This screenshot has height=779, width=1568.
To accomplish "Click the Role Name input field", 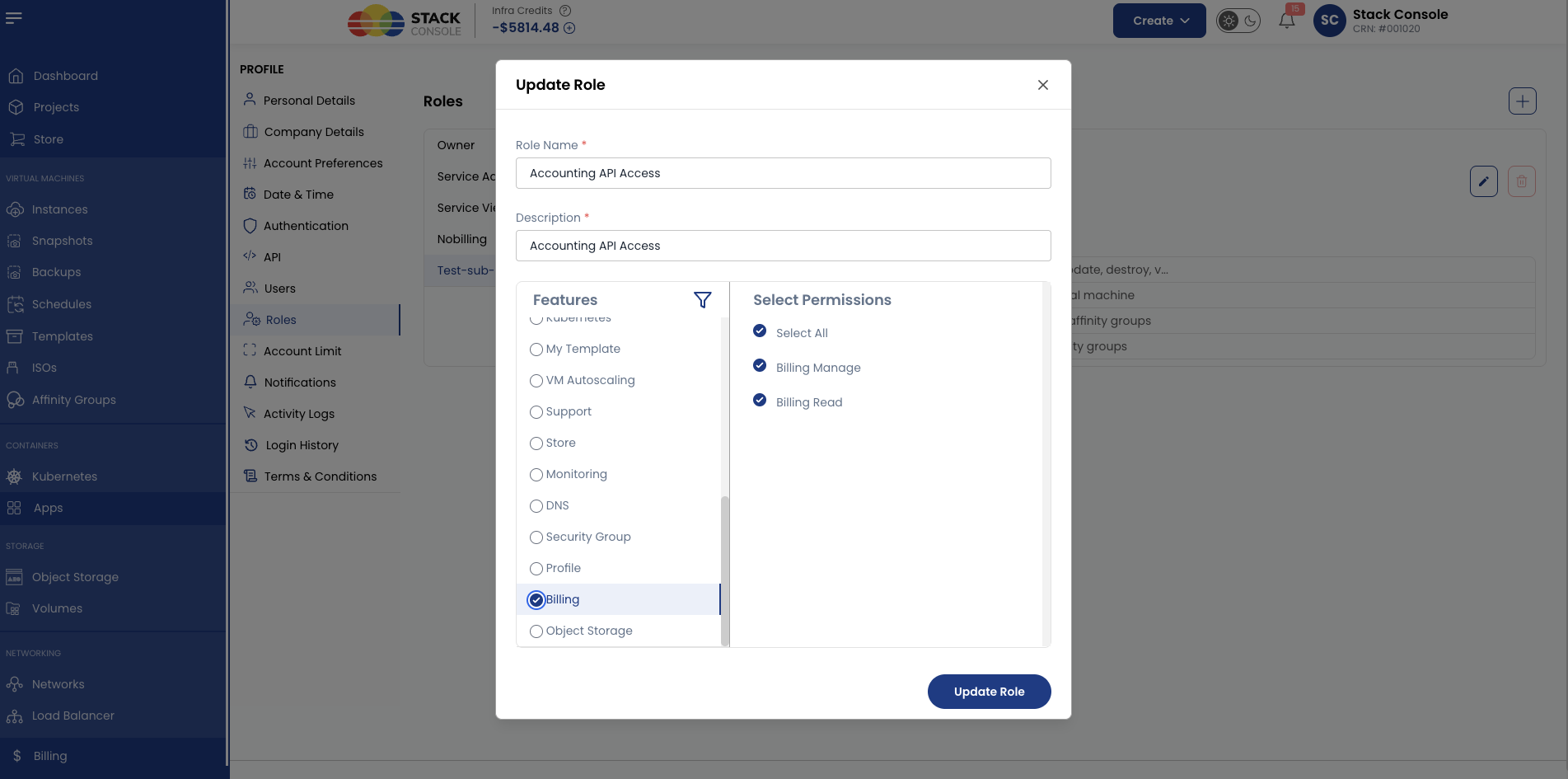I will tap(783, 173).
